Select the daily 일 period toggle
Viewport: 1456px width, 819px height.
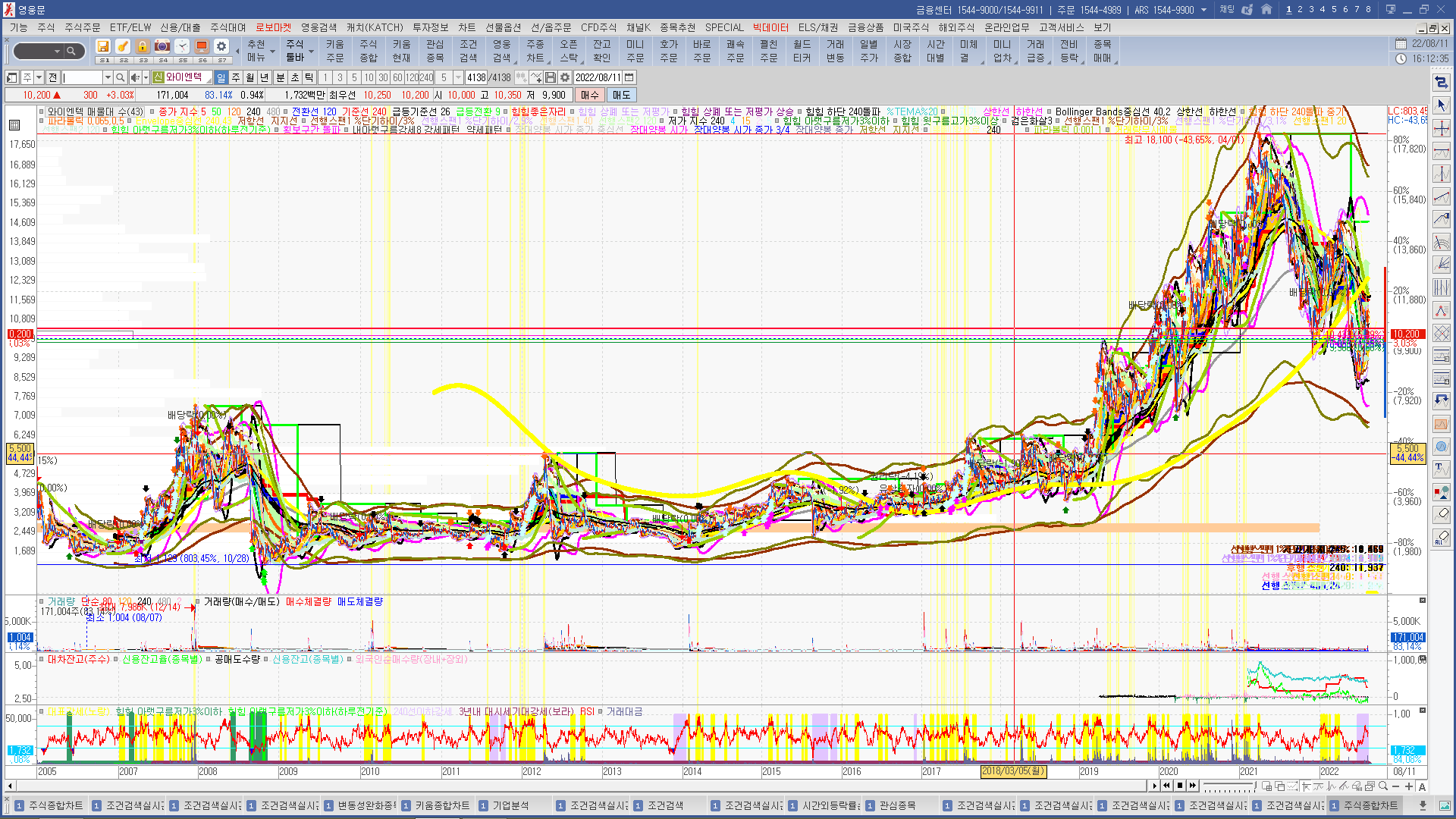(x=221, y=77)
